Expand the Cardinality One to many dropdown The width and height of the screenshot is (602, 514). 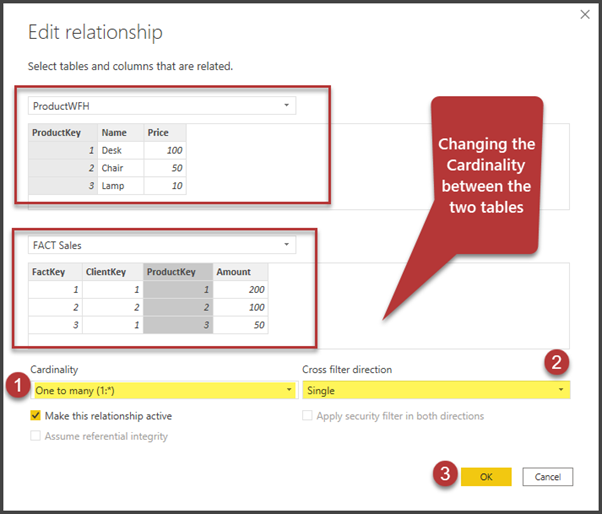point(164,390)
